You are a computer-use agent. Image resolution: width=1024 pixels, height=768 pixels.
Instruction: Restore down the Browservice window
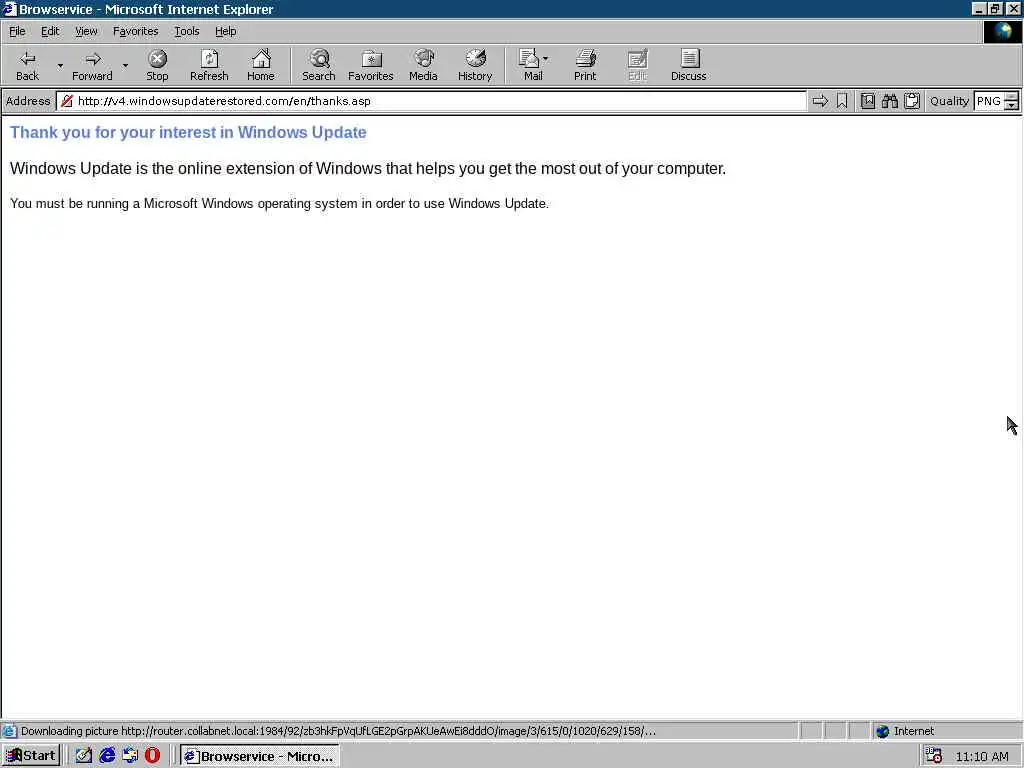tap(995, 8)
